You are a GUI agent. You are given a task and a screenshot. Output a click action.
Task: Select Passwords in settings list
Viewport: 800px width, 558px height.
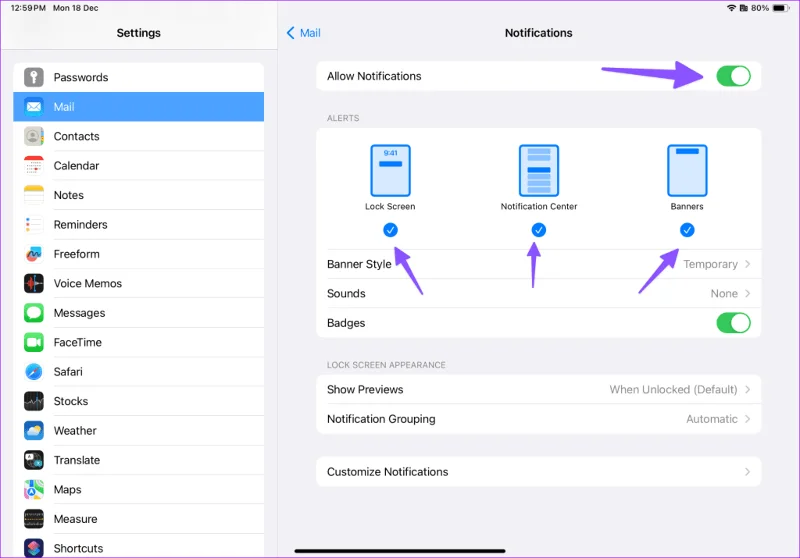(139, 77)
